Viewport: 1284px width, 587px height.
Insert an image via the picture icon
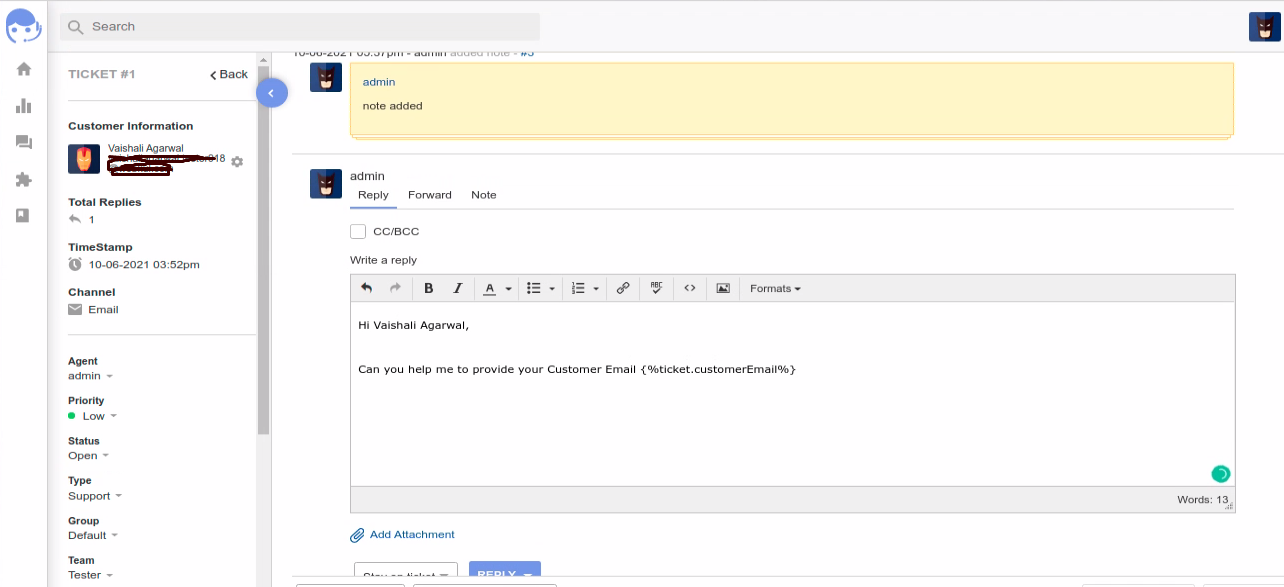pos(722,288)
